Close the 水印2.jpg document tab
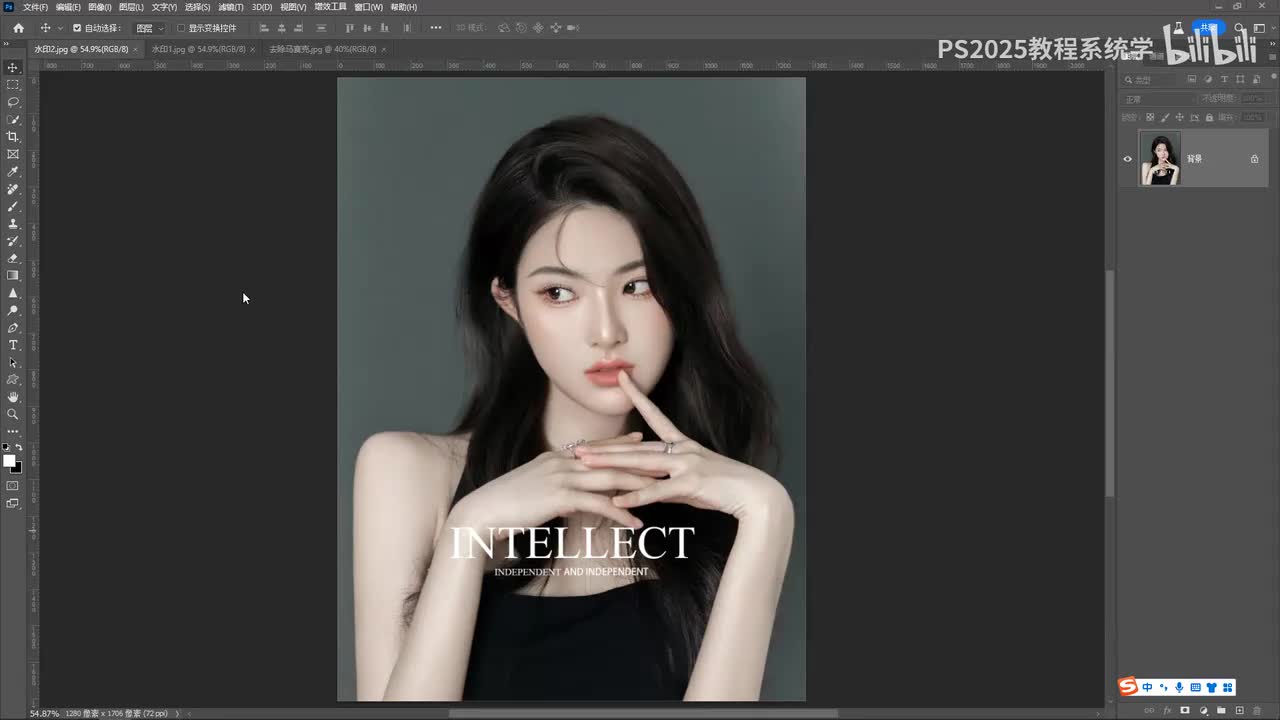This screenshot has height=720, width=1280. pos(136,49)
